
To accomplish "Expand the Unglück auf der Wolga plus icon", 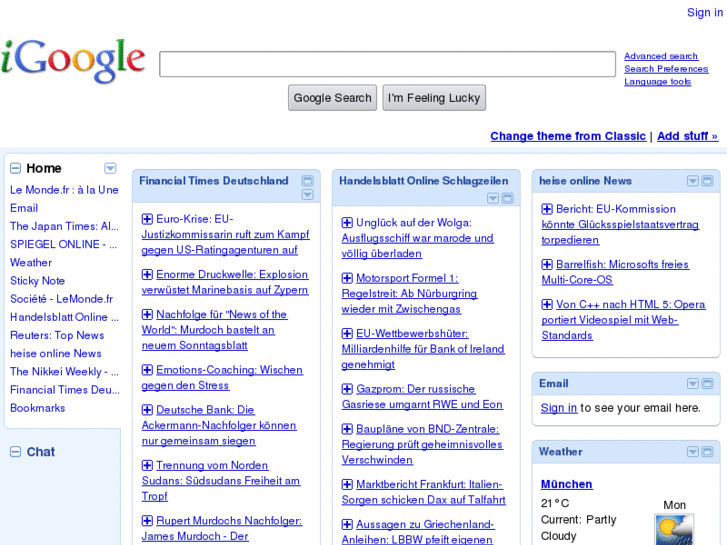I will click(x=347, y=223).
